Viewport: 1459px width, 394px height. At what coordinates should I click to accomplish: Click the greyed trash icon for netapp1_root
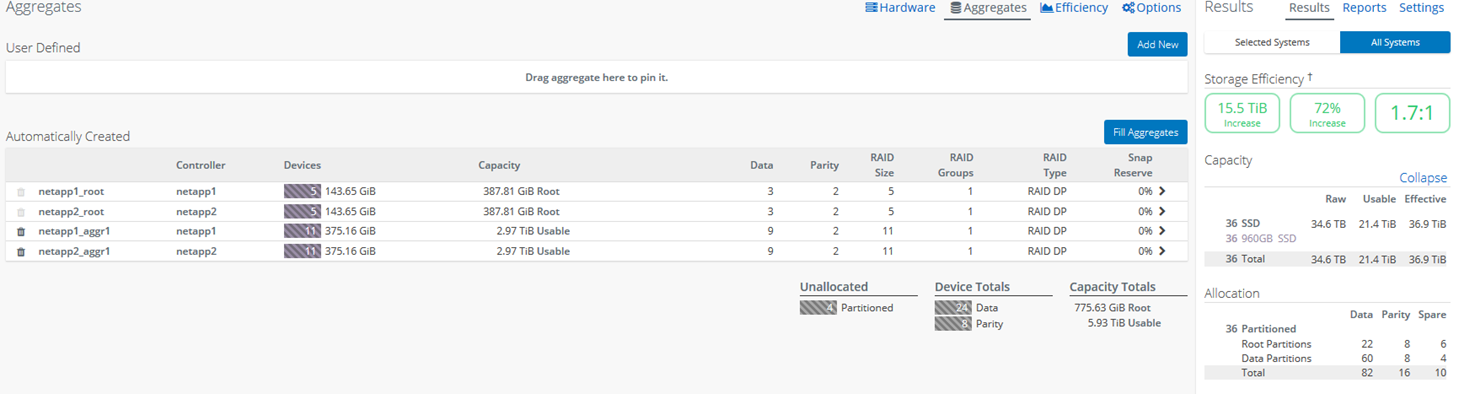[x=21, y=191]
